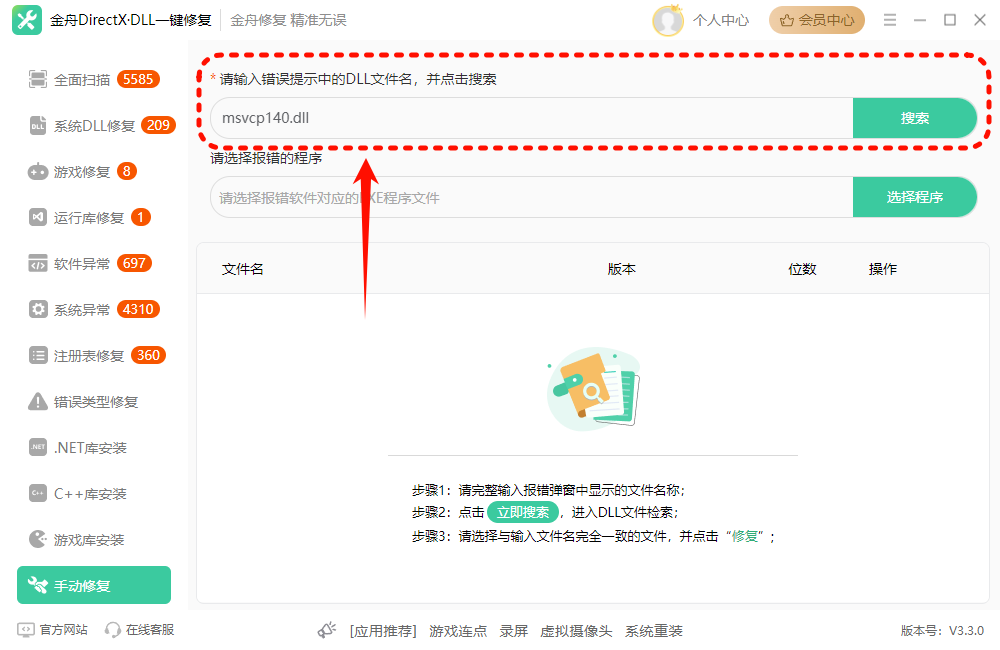Click the user avatar icon
Viewport: 1000px width, 650px height.
pos(668,20)
